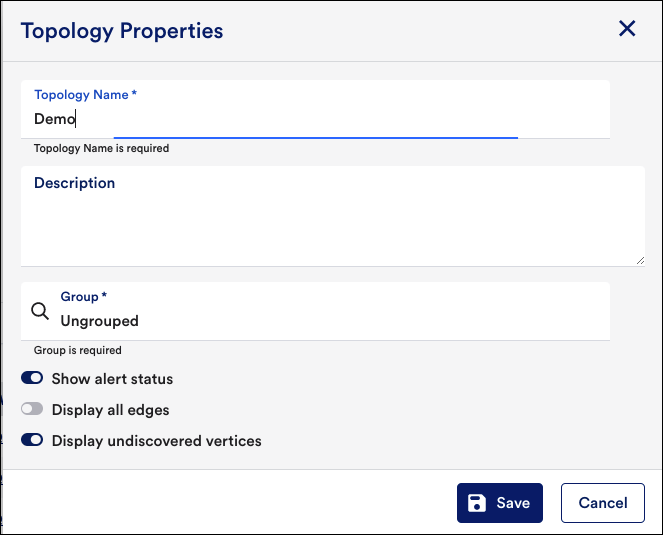Screen dimensions: 663x535
Task: Click the "Show alert status" label text
Action: (x=112, y=379)
